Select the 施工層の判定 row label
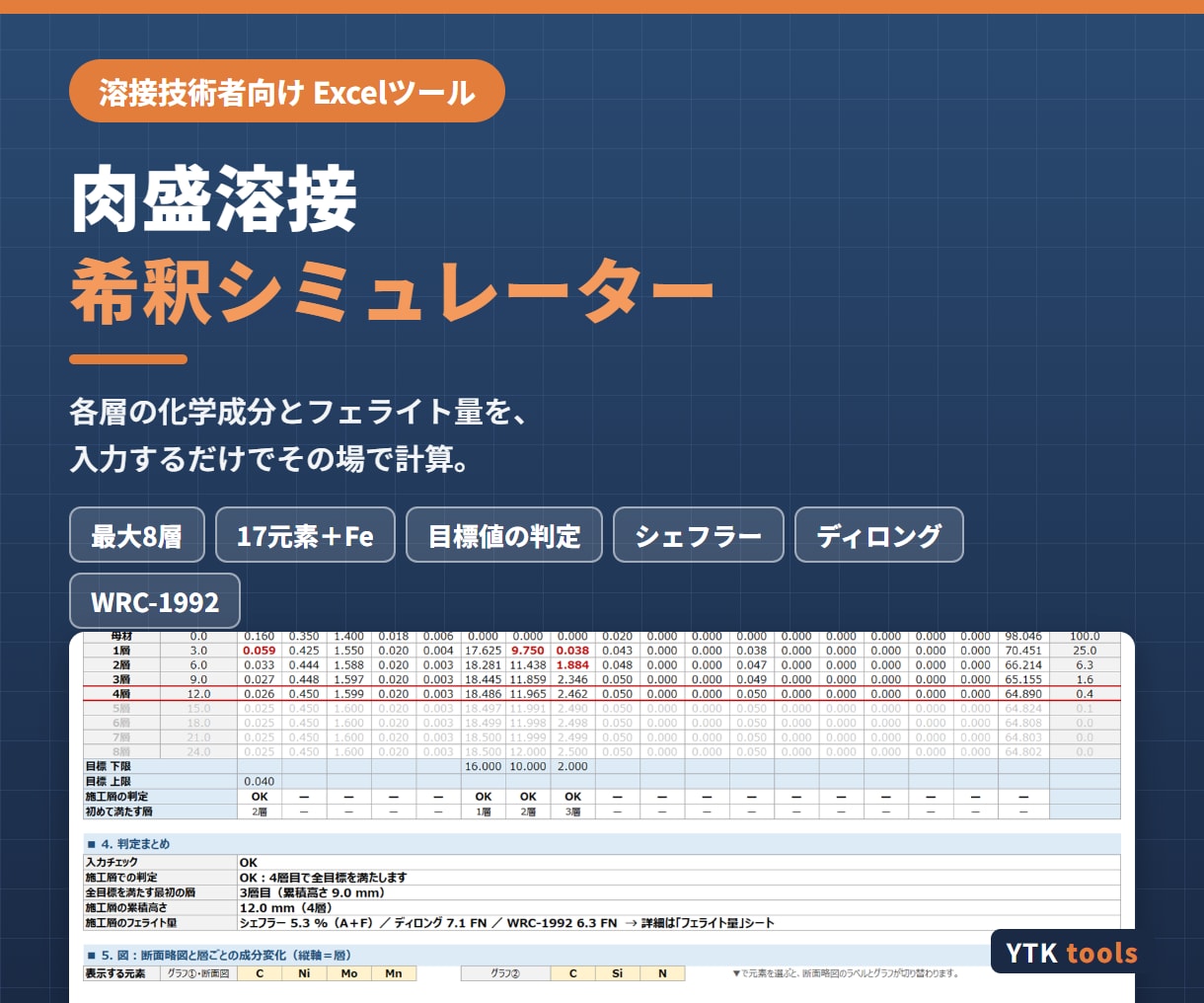 pos(161,796)
